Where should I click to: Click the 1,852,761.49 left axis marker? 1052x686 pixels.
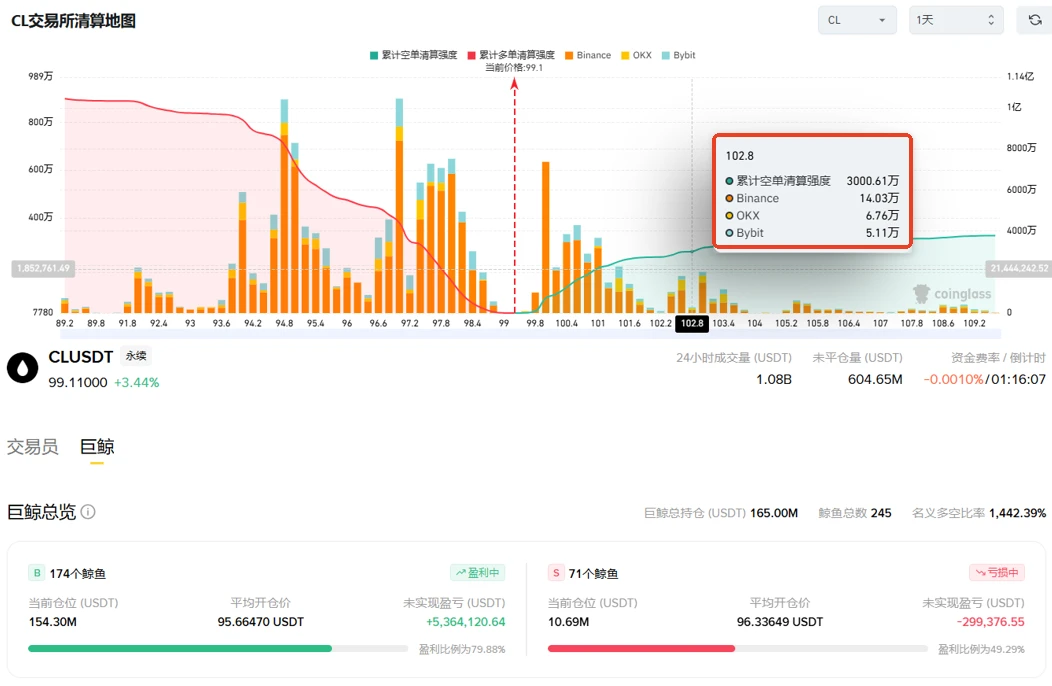point(44,268)
